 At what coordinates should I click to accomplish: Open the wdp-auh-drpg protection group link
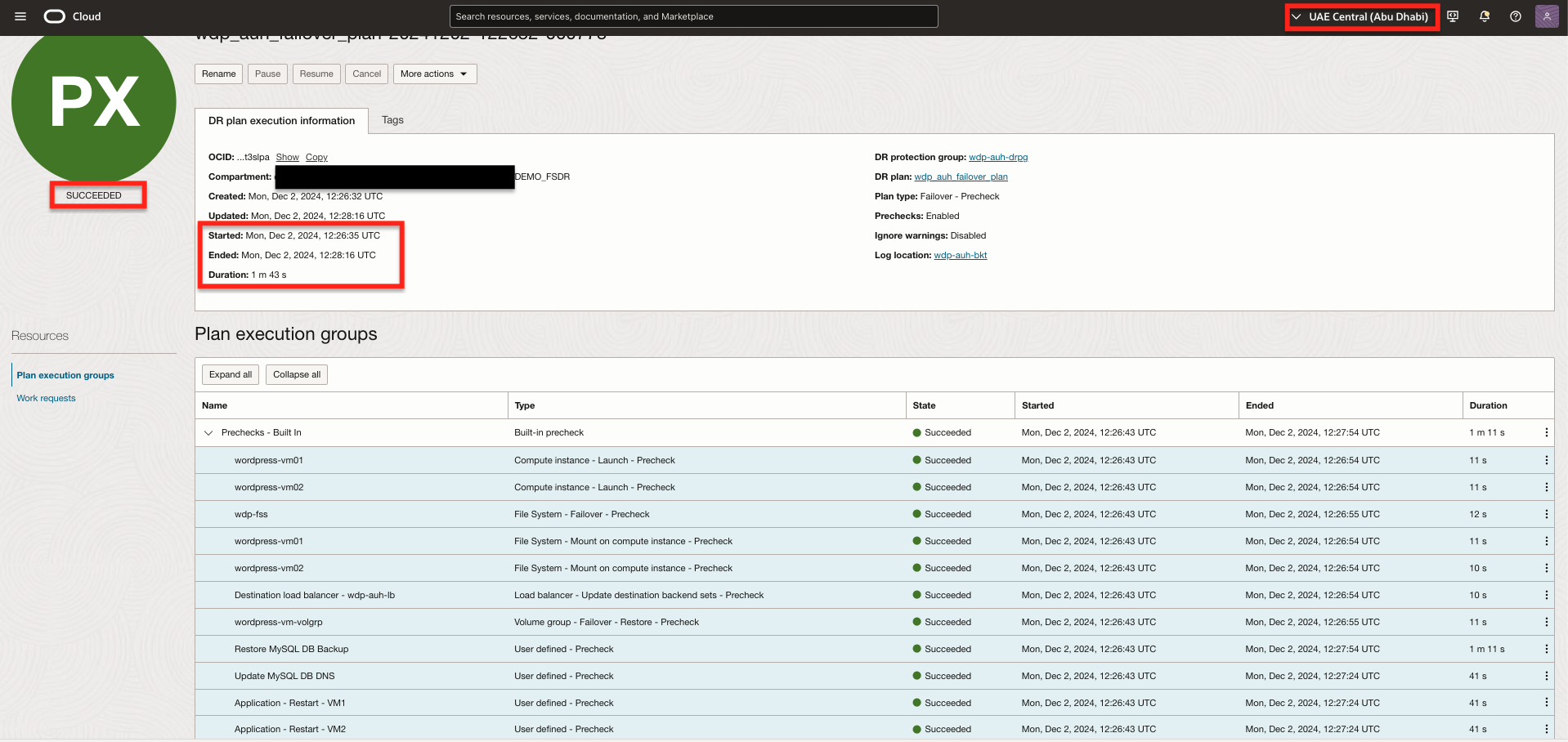[998, 158]
